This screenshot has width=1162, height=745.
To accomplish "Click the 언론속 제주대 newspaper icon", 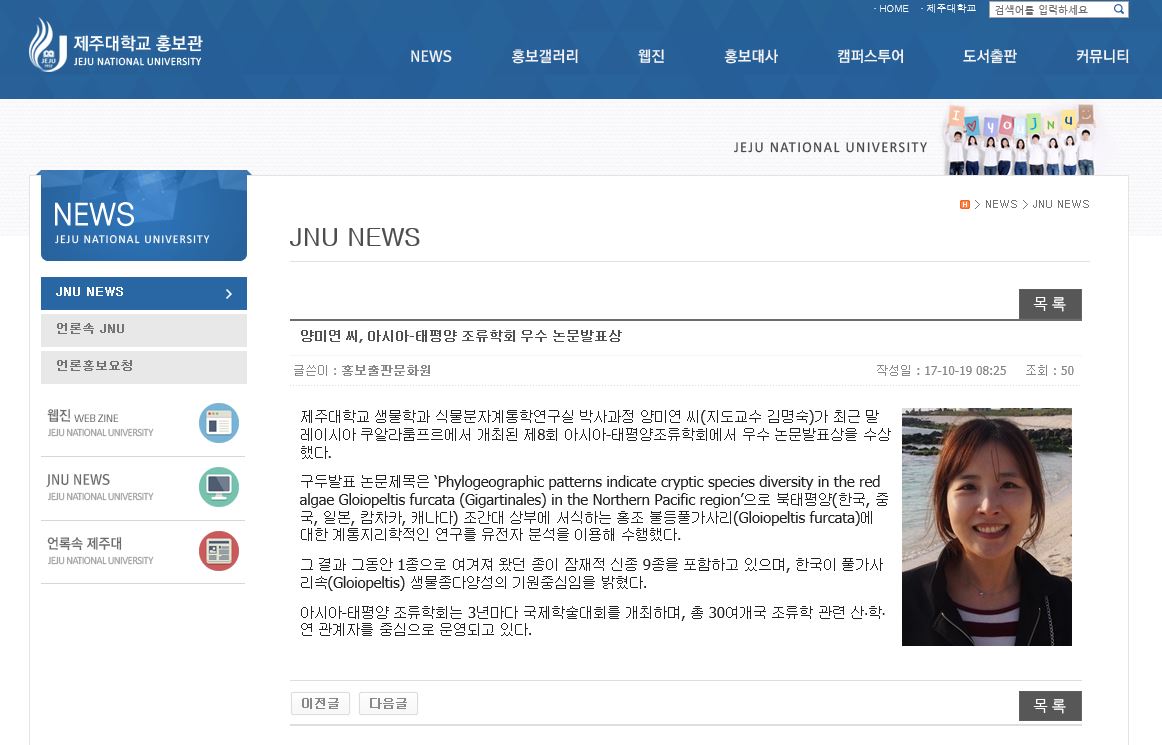I will (x=219, y=550).
